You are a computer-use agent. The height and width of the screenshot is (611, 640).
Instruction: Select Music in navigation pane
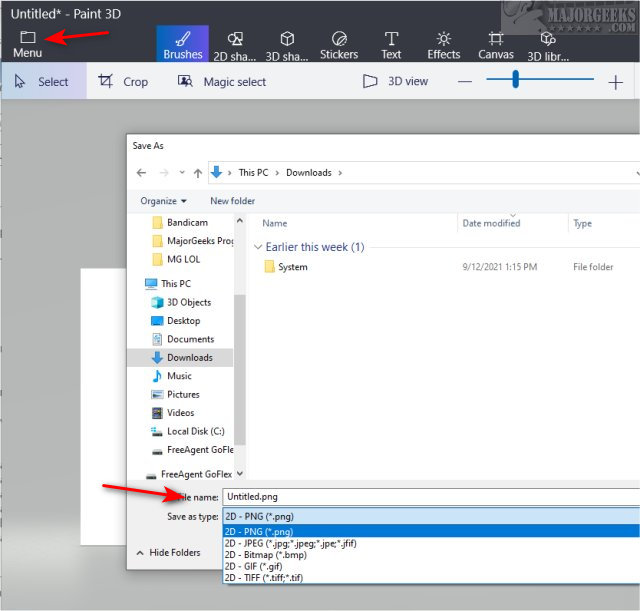[171, 376]
